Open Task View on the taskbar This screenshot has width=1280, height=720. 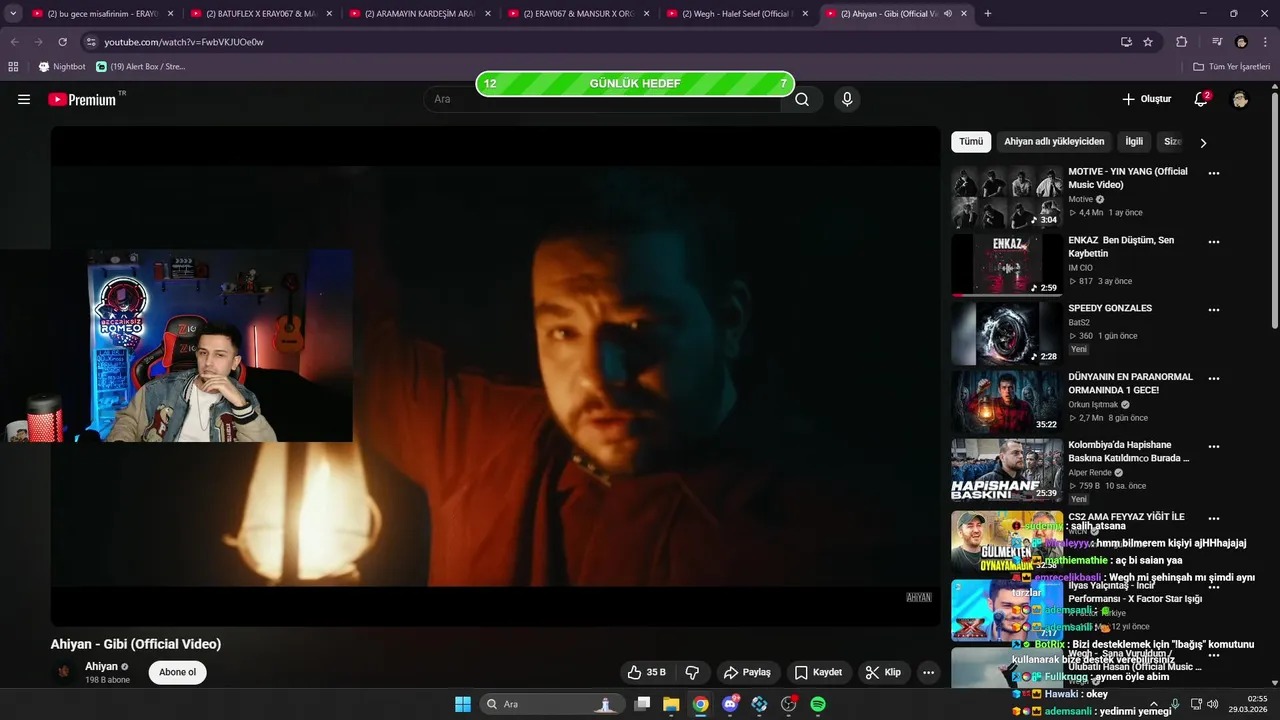tap(643, 704)
